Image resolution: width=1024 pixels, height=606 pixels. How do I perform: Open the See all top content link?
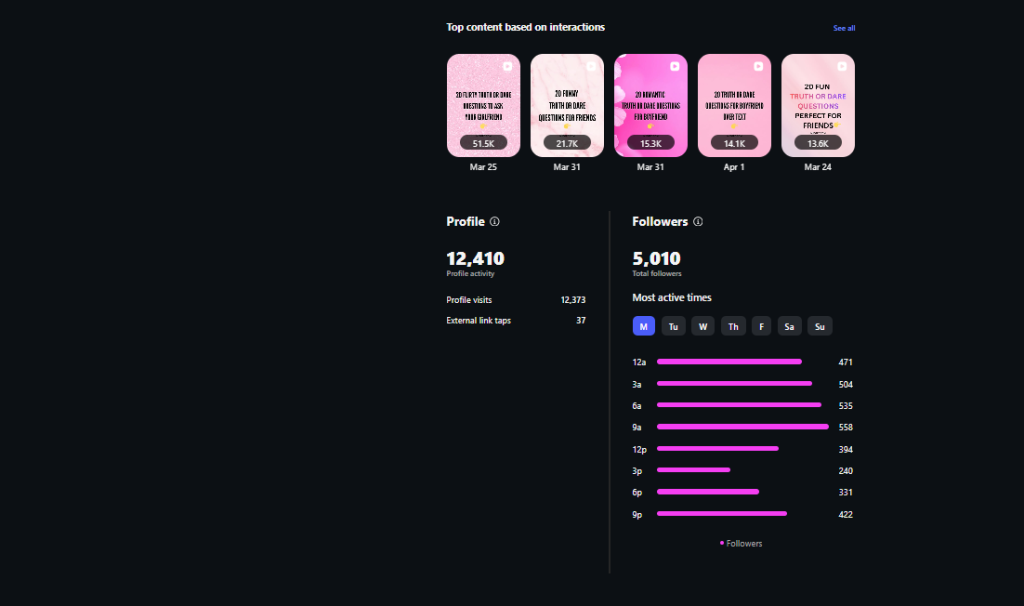pos(844,28)
